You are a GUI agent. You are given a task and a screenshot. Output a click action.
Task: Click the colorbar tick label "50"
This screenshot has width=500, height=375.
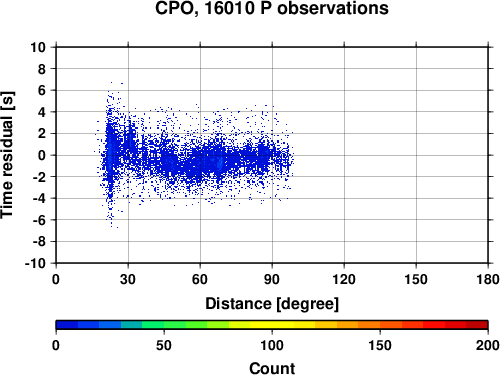(164, 345)
